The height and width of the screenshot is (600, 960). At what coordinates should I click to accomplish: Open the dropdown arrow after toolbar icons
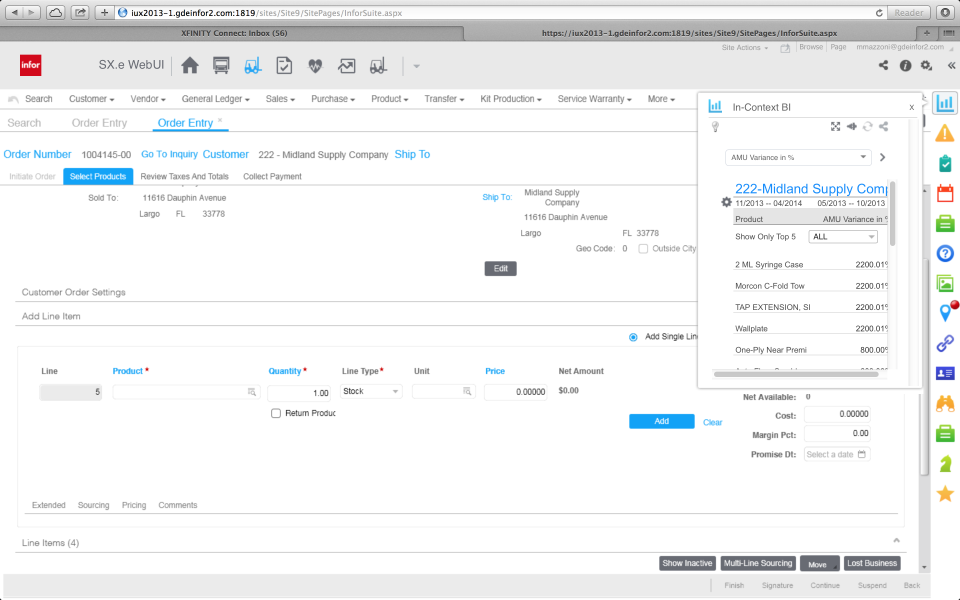point(416,66)
